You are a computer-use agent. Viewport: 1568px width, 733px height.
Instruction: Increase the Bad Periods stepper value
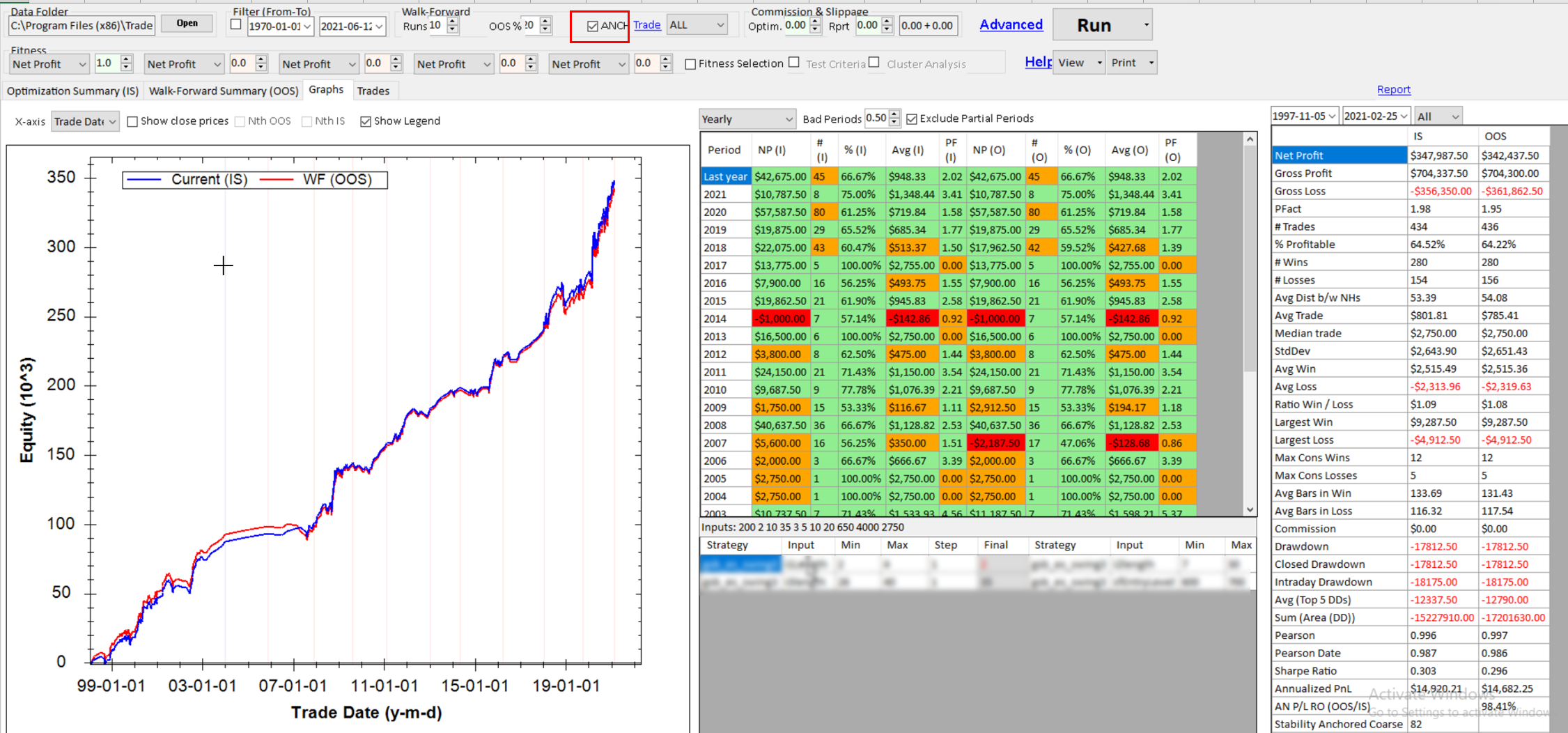pos(894,114)
